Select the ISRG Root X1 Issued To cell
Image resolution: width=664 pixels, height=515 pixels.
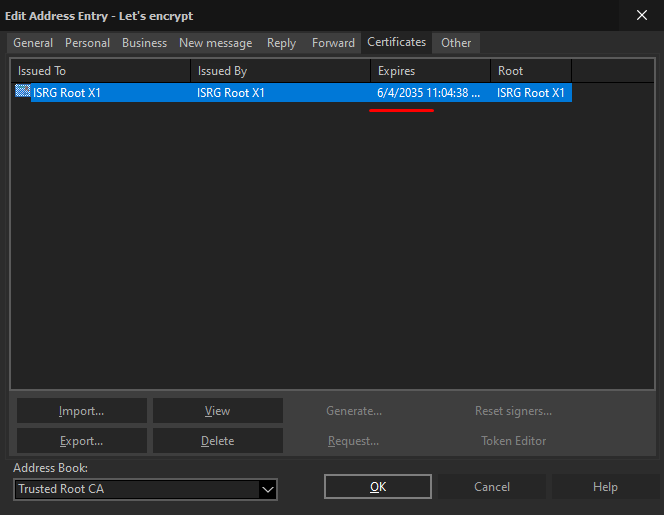point(66,93)
